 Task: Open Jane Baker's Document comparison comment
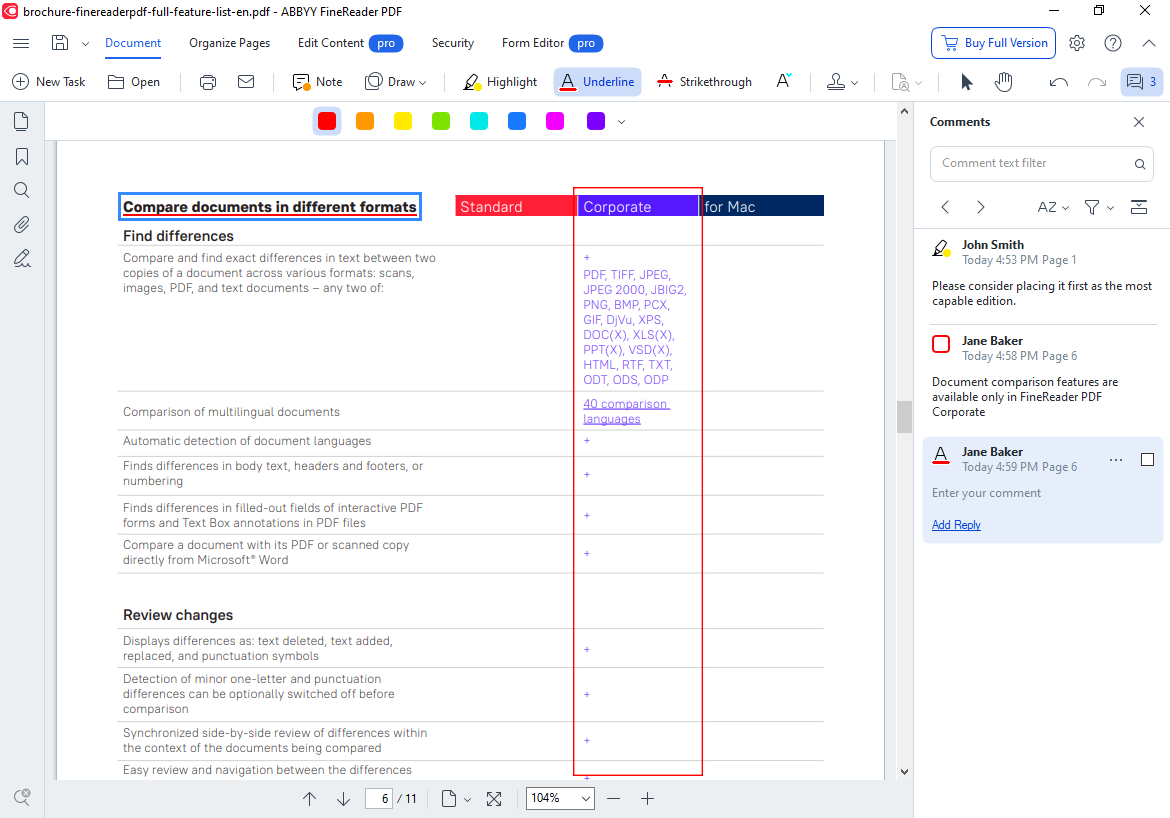tap(1042, 376)
